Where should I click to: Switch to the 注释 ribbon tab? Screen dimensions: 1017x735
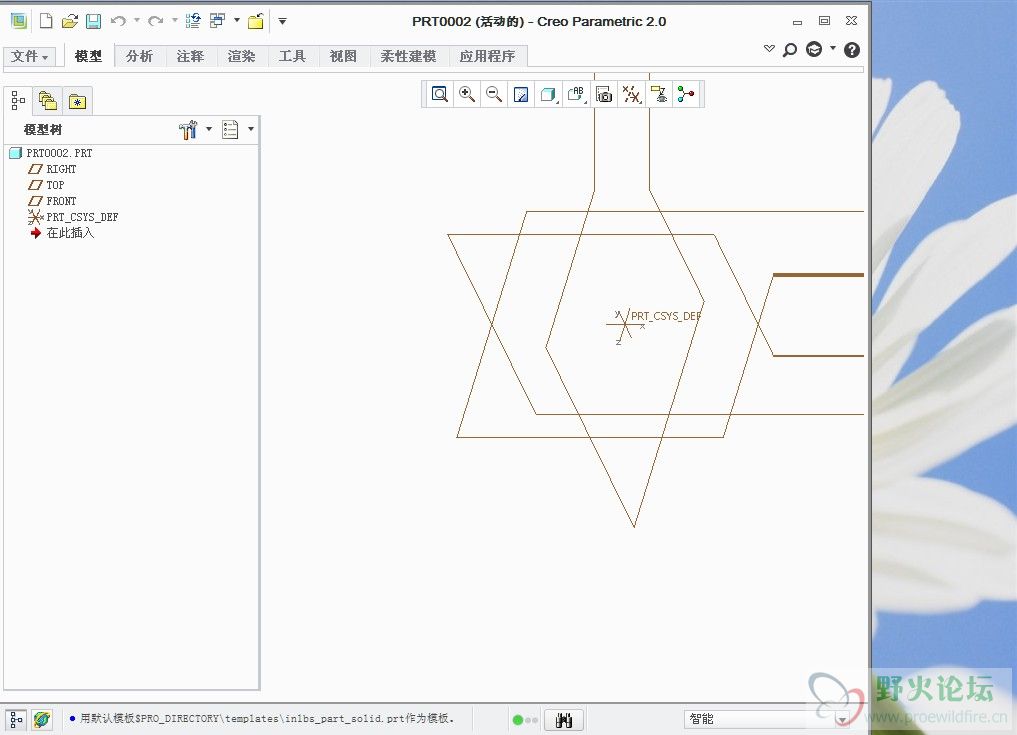(190, 56)
